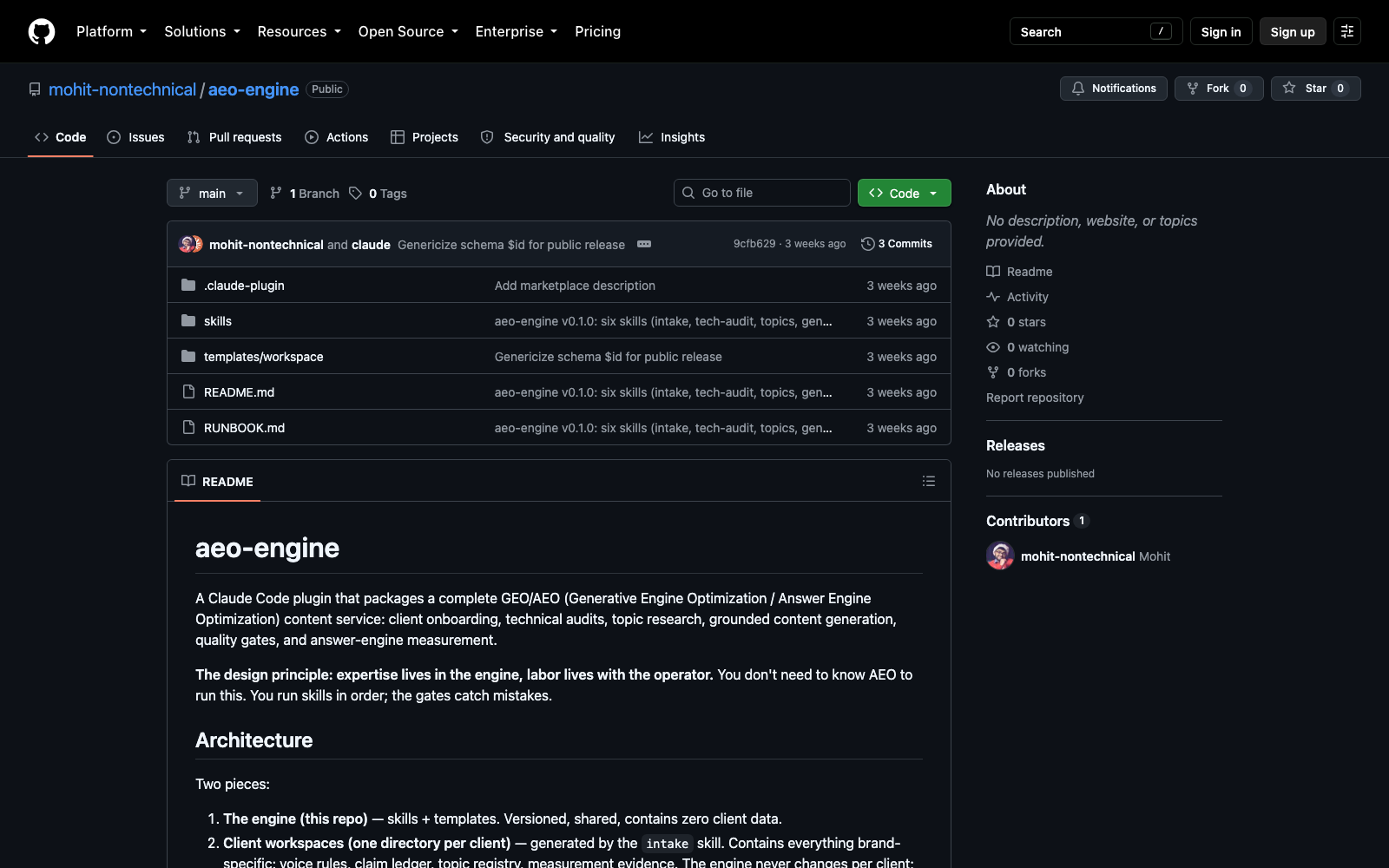Expand the Enterprise menu

pos(516,31)
